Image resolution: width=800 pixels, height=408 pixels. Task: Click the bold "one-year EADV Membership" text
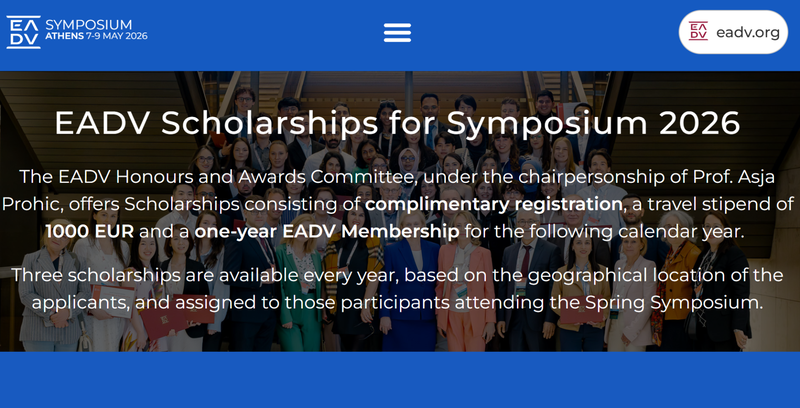[x=326, y=232]
